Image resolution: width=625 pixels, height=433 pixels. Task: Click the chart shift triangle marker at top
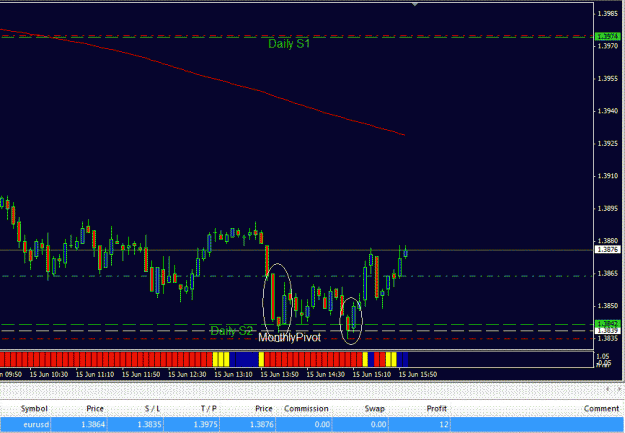click(415, 4)
